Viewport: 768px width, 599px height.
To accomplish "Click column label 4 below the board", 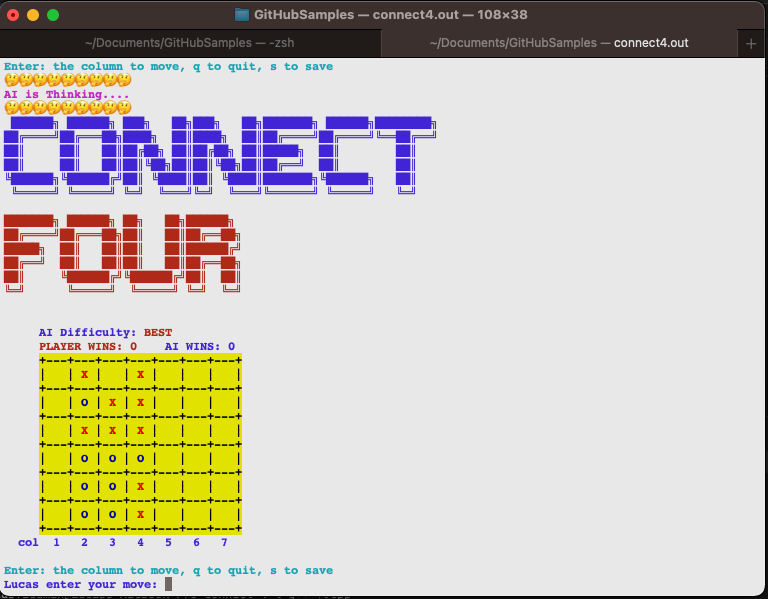I will 141,542.
